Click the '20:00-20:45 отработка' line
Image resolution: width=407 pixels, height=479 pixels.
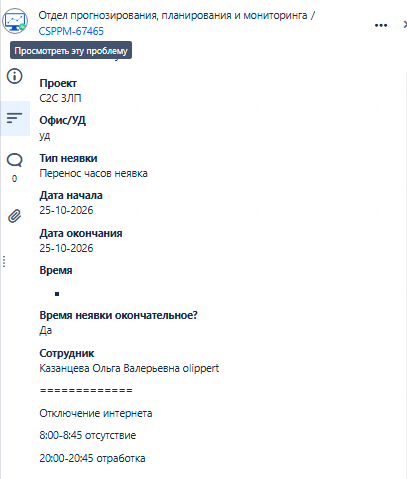[x=92, y=458]
